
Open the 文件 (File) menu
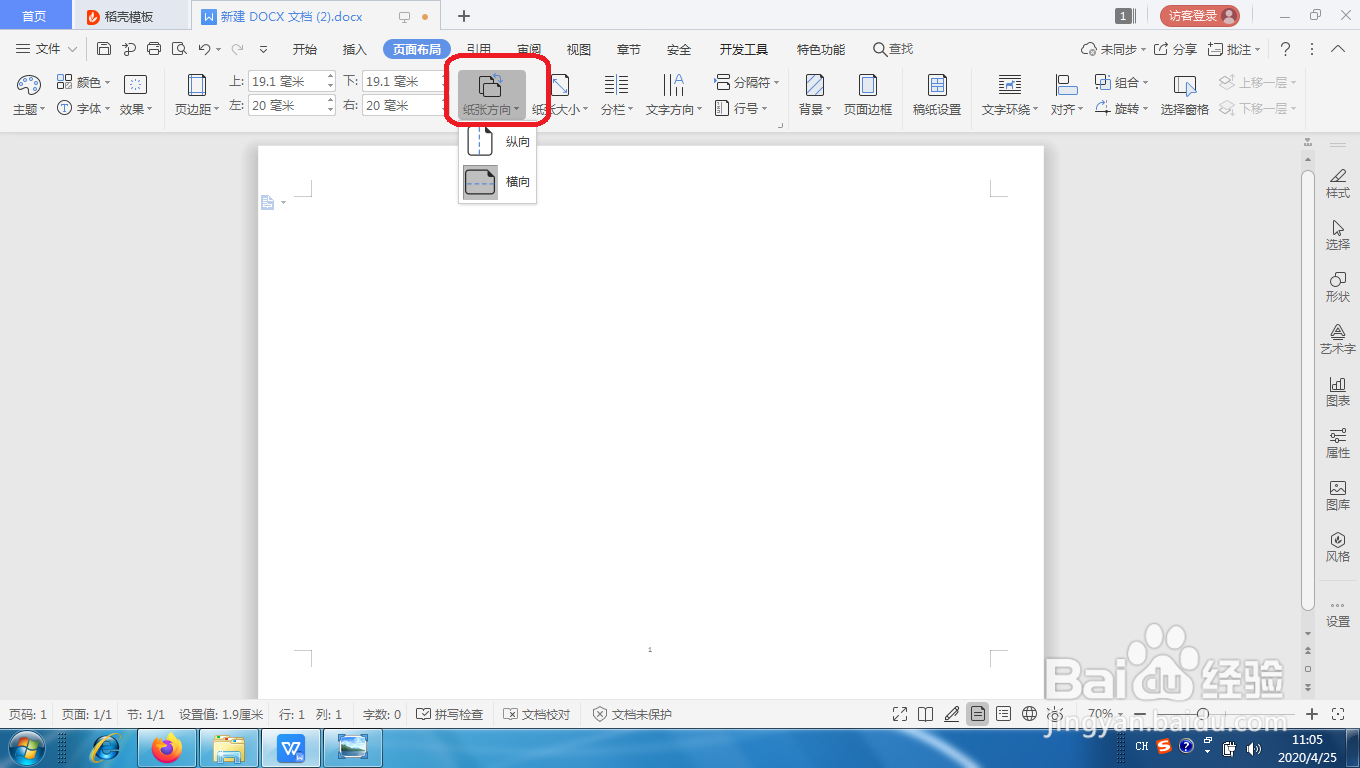tap(46, 49)
